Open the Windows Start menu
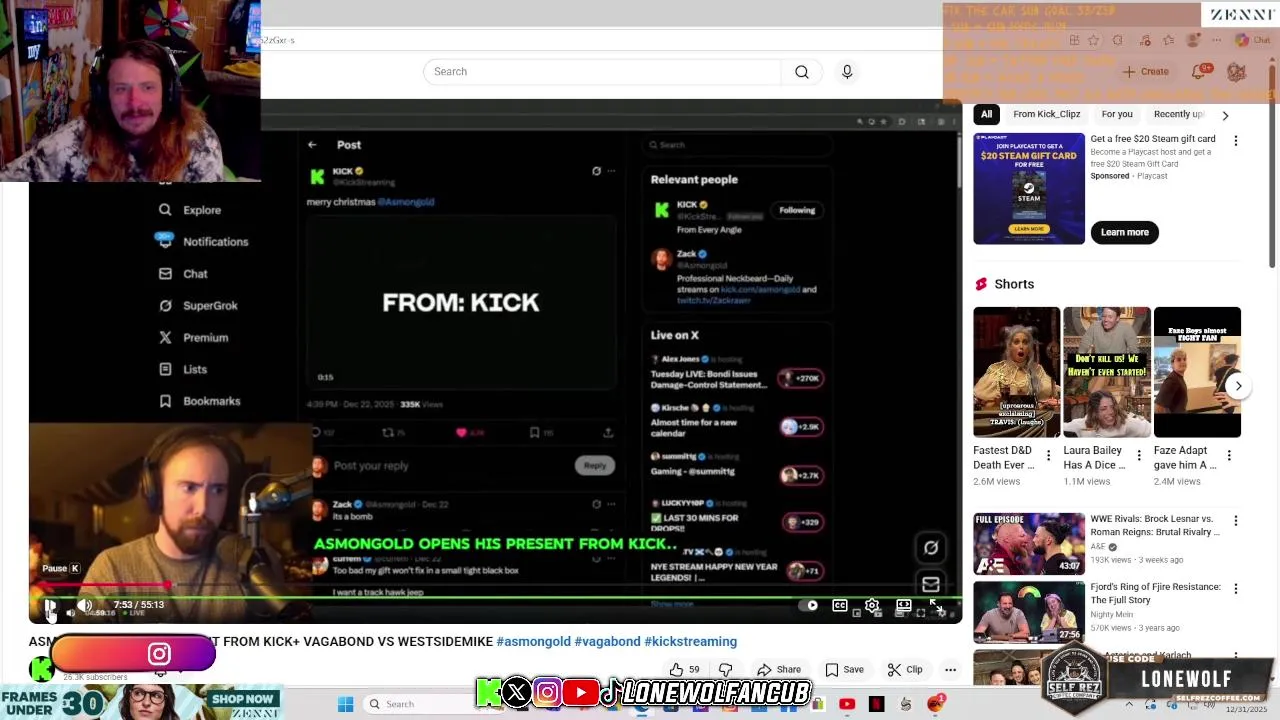The width and height of the screenshot is (1280, 720). pos(345,704)
